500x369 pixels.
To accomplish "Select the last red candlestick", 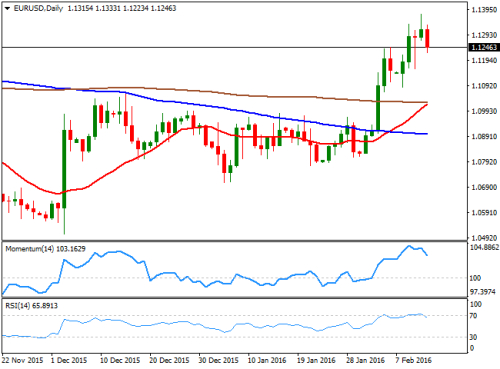I will [x=427, y=38].
